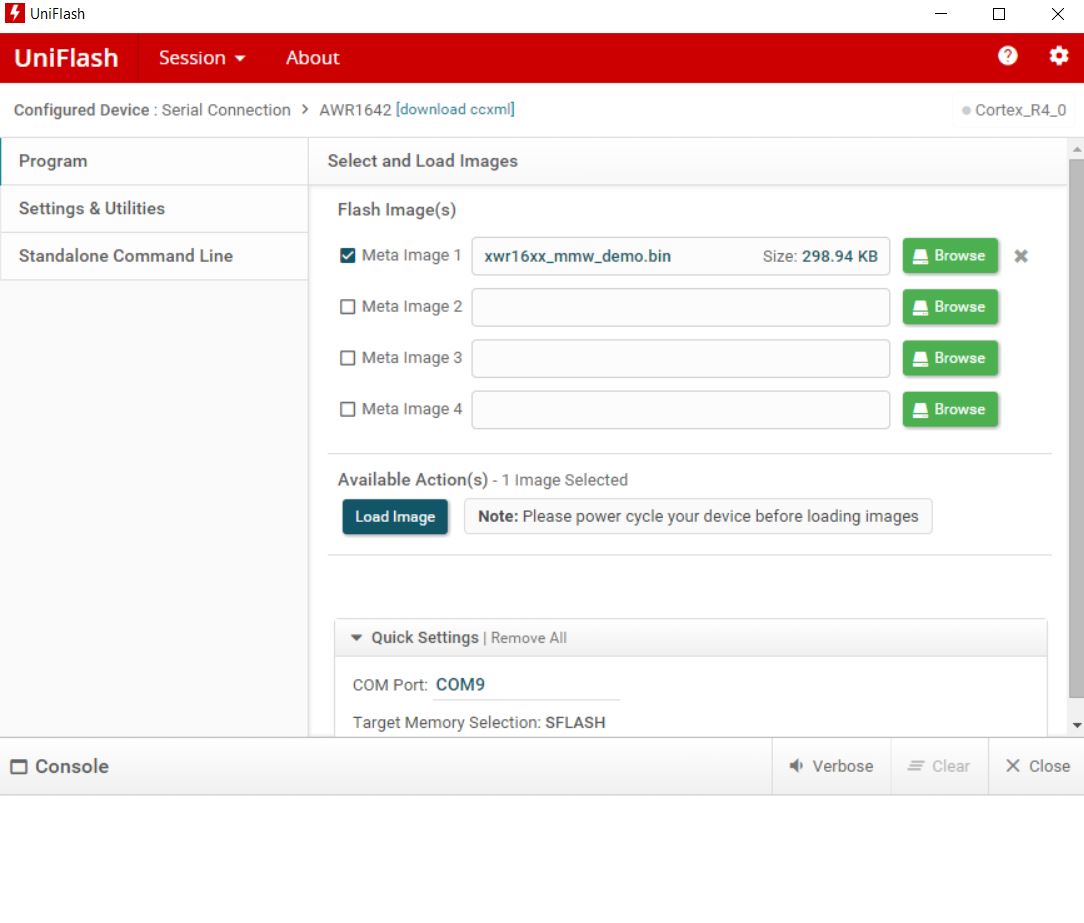
Task: Browse for Meta Image 1 file
Action: tap(950, 256)
